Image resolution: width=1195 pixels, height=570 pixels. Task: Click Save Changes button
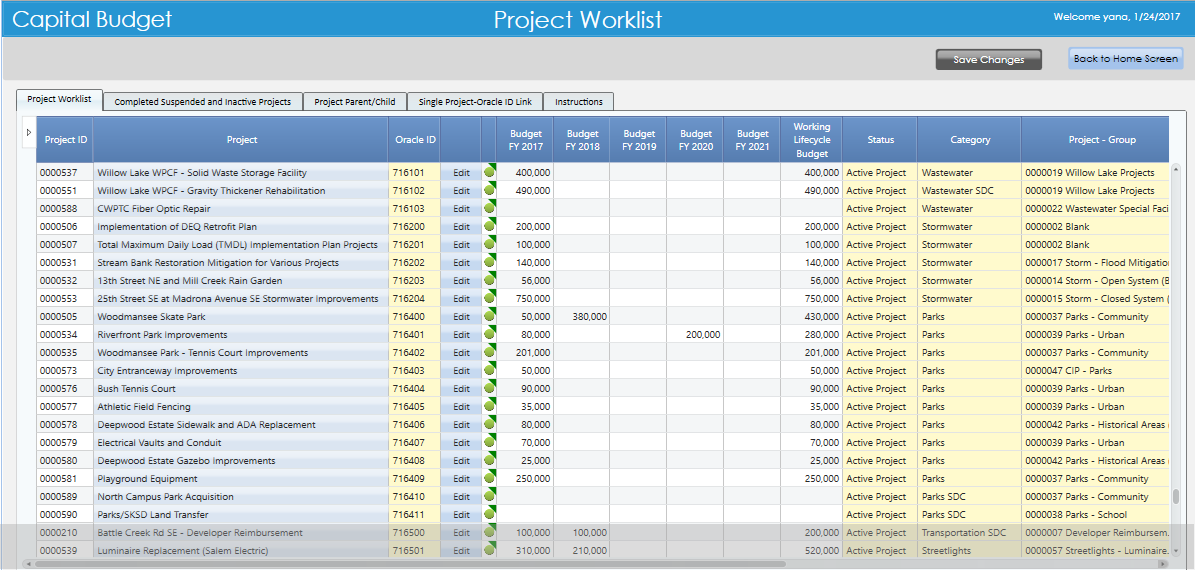(x=988, y=59)
